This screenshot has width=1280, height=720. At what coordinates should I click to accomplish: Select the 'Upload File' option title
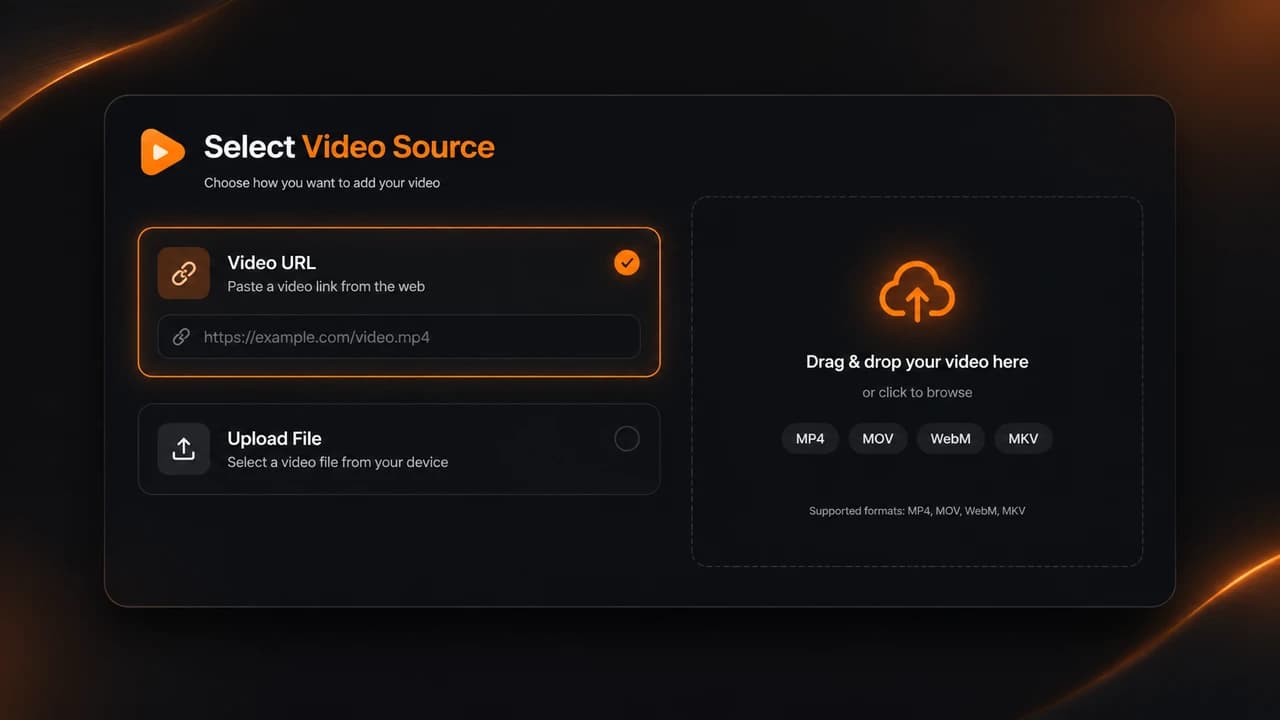click(x=275, y=439)
